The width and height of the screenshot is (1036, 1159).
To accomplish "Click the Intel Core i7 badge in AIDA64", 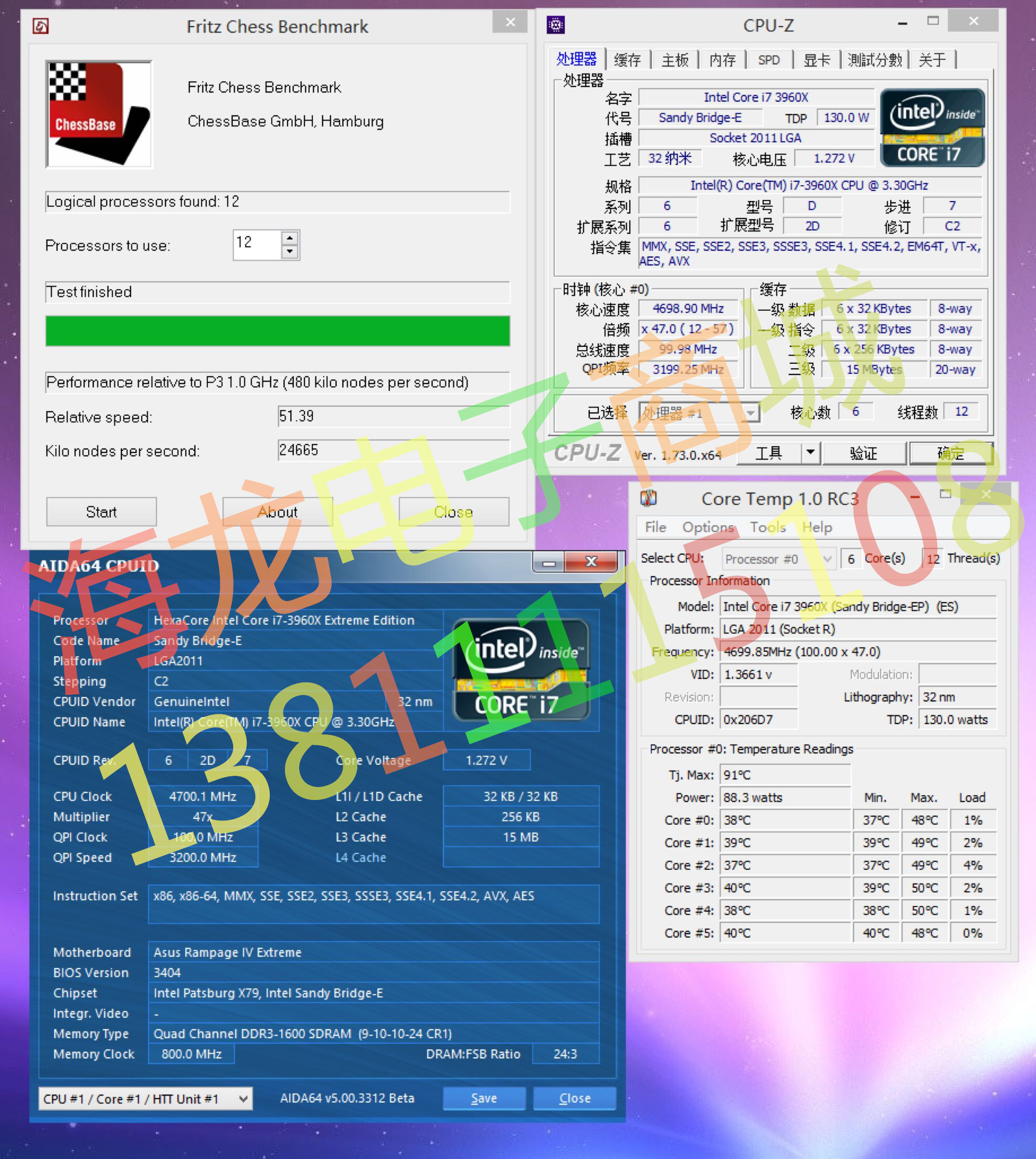I will tap(520, 670).
